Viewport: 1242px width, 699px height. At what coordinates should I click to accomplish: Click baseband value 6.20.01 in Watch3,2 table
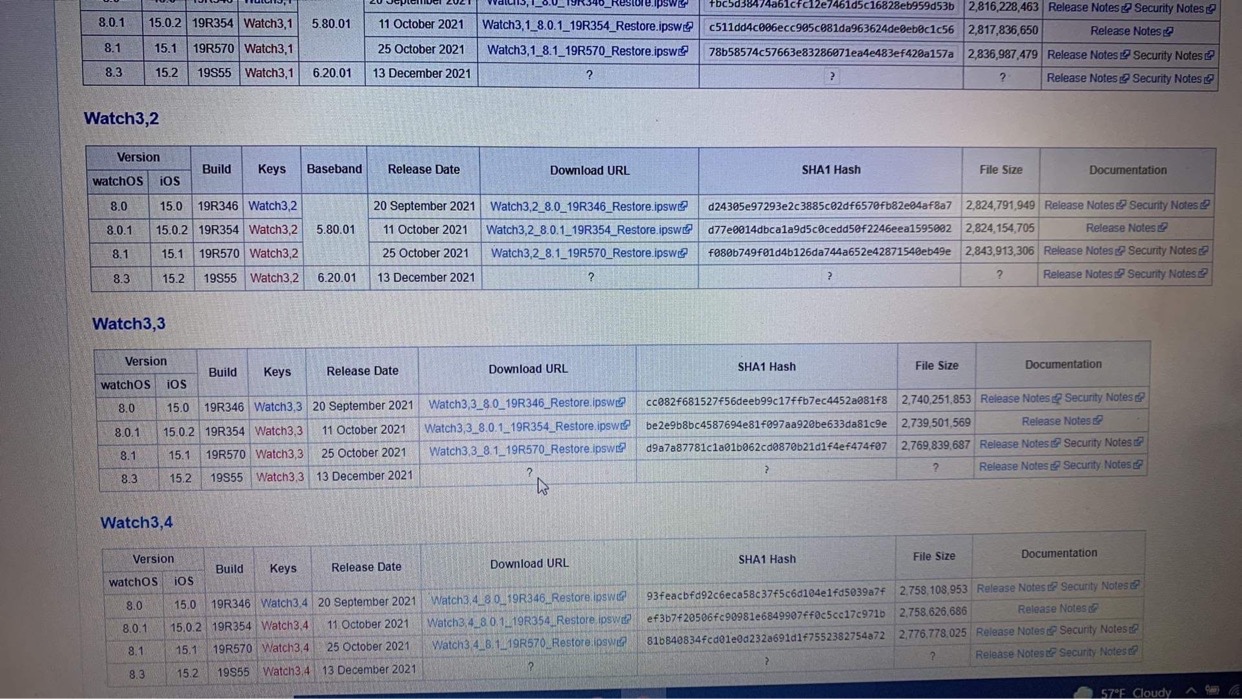click(x=336, y=277)
